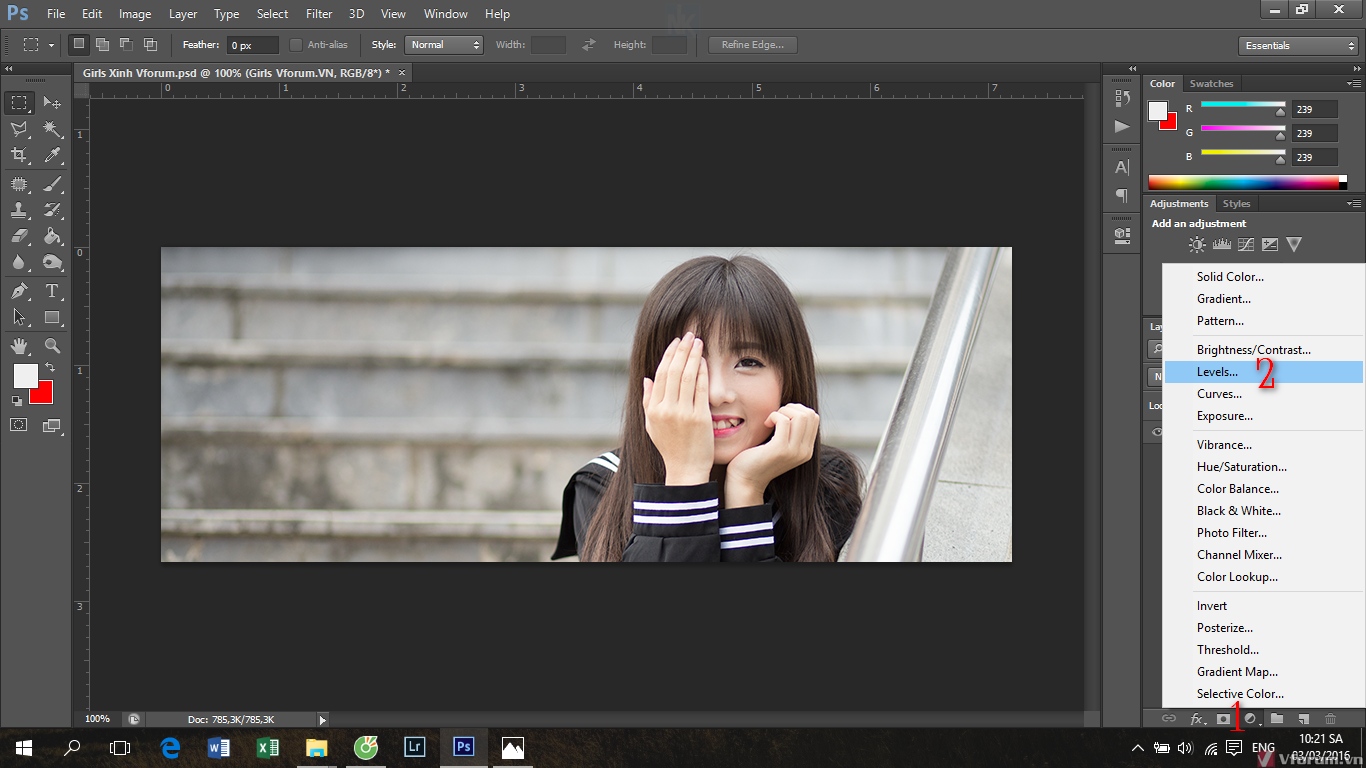Open the Actions panel play icon
The height and width of the screenshot is (768, 1366).
[1122, 126]
